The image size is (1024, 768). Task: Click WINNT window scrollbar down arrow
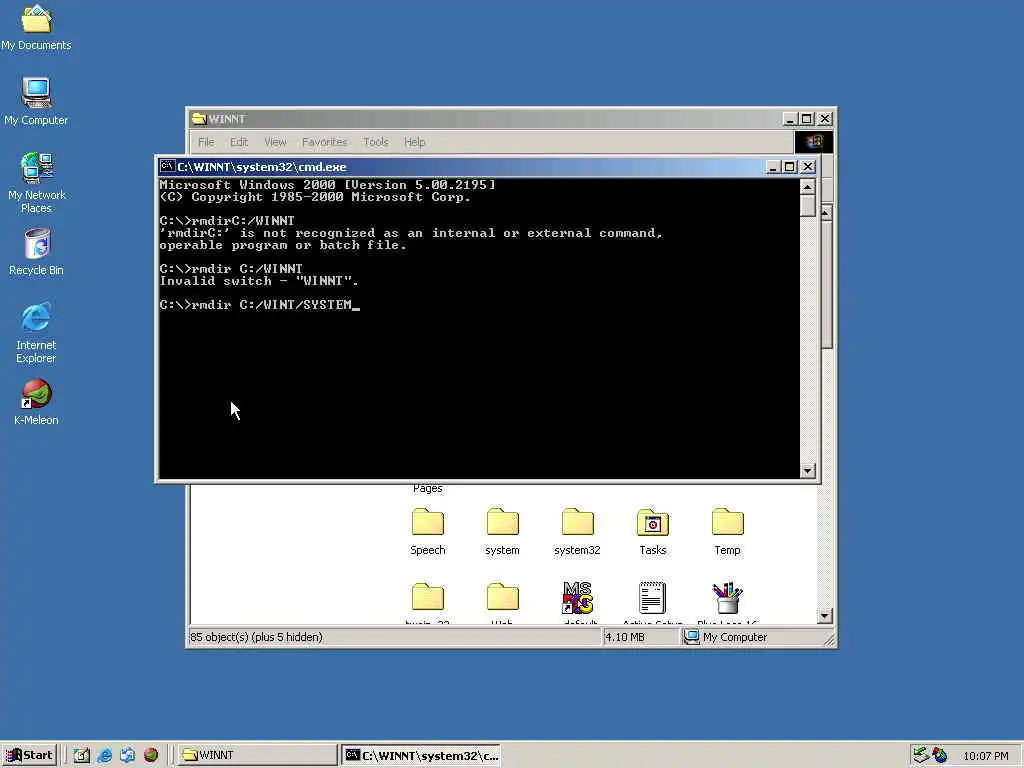click(825, 616)
